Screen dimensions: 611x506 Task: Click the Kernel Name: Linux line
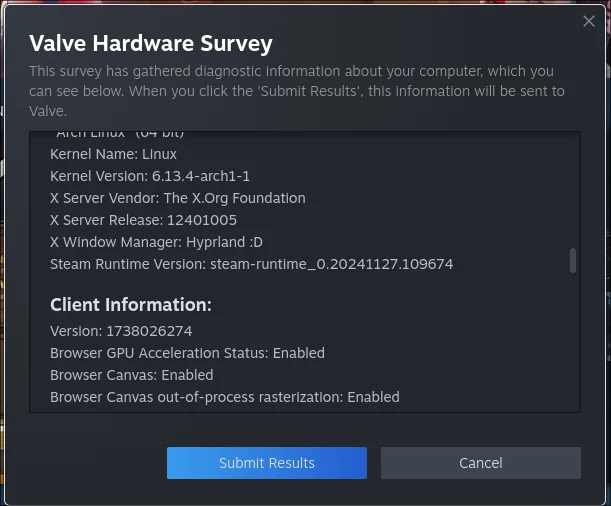tap(113, 154)
